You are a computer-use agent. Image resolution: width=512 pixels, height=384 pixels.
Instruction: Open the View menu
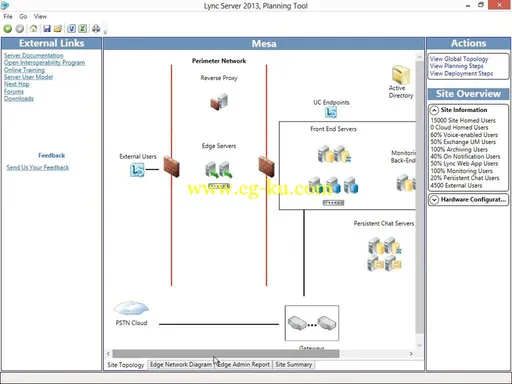pos(40,16)
